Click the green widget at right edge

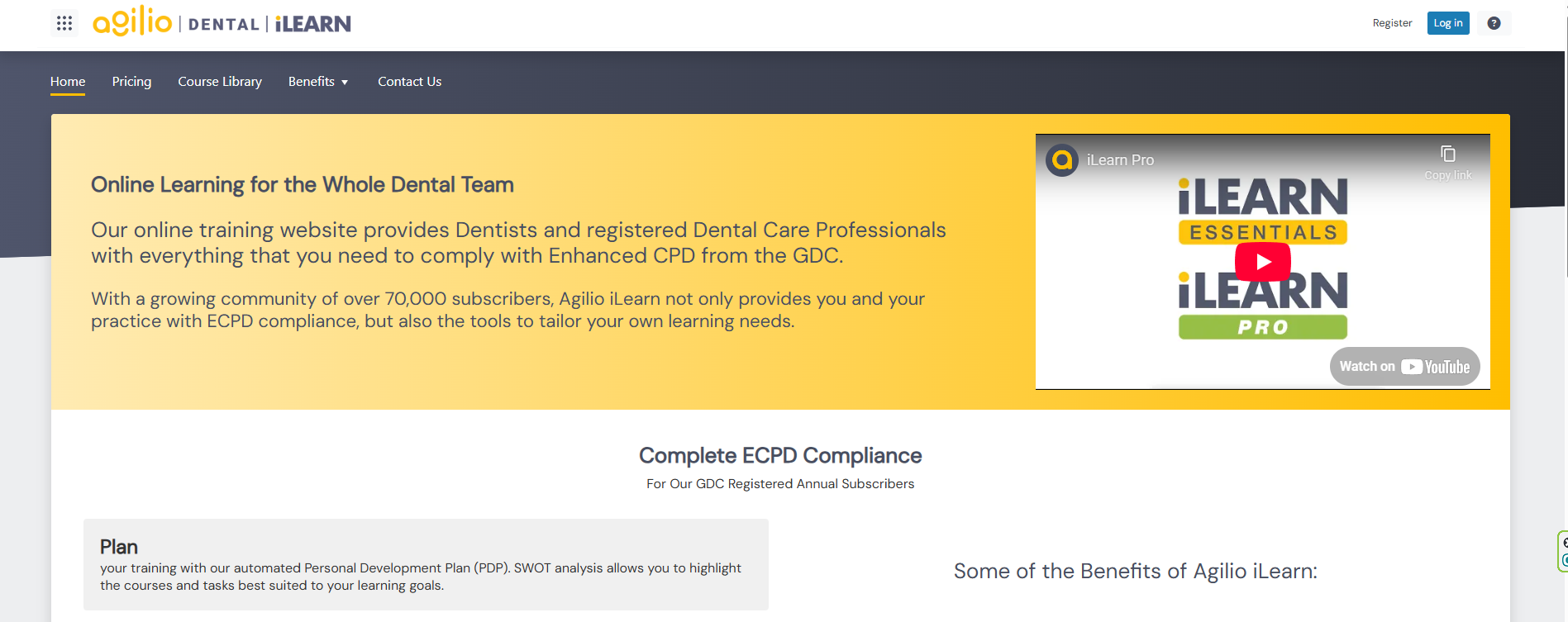pyautogui.click(x=1562, y=551)
